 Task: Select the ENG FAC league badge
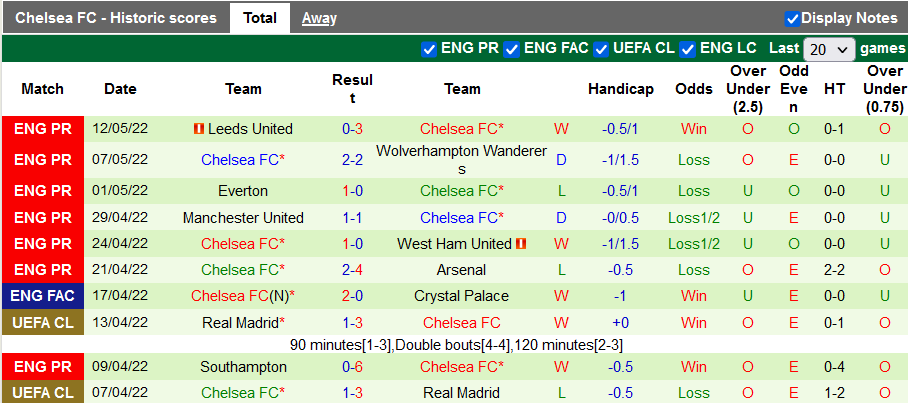(42, 296)
